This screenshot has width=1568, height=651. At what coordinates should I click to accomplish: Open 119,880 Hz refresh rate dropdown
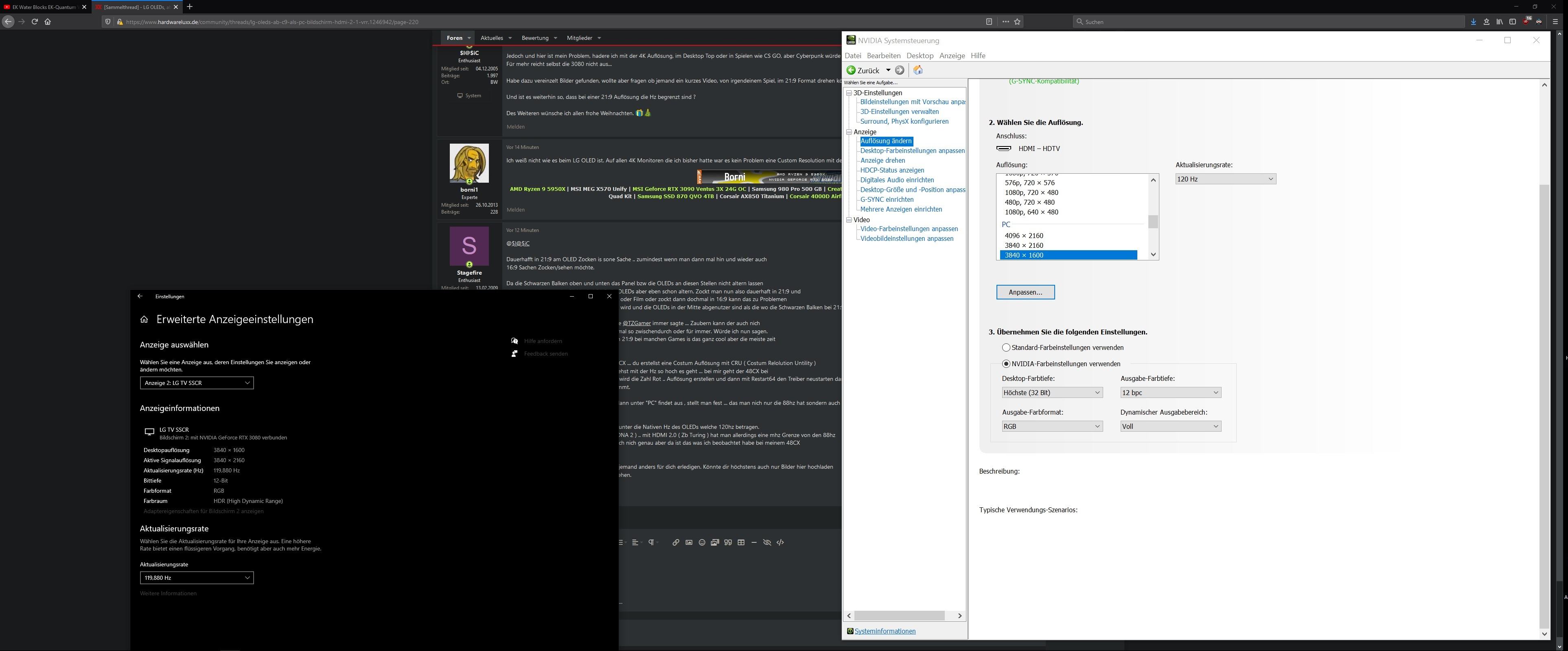197,577
